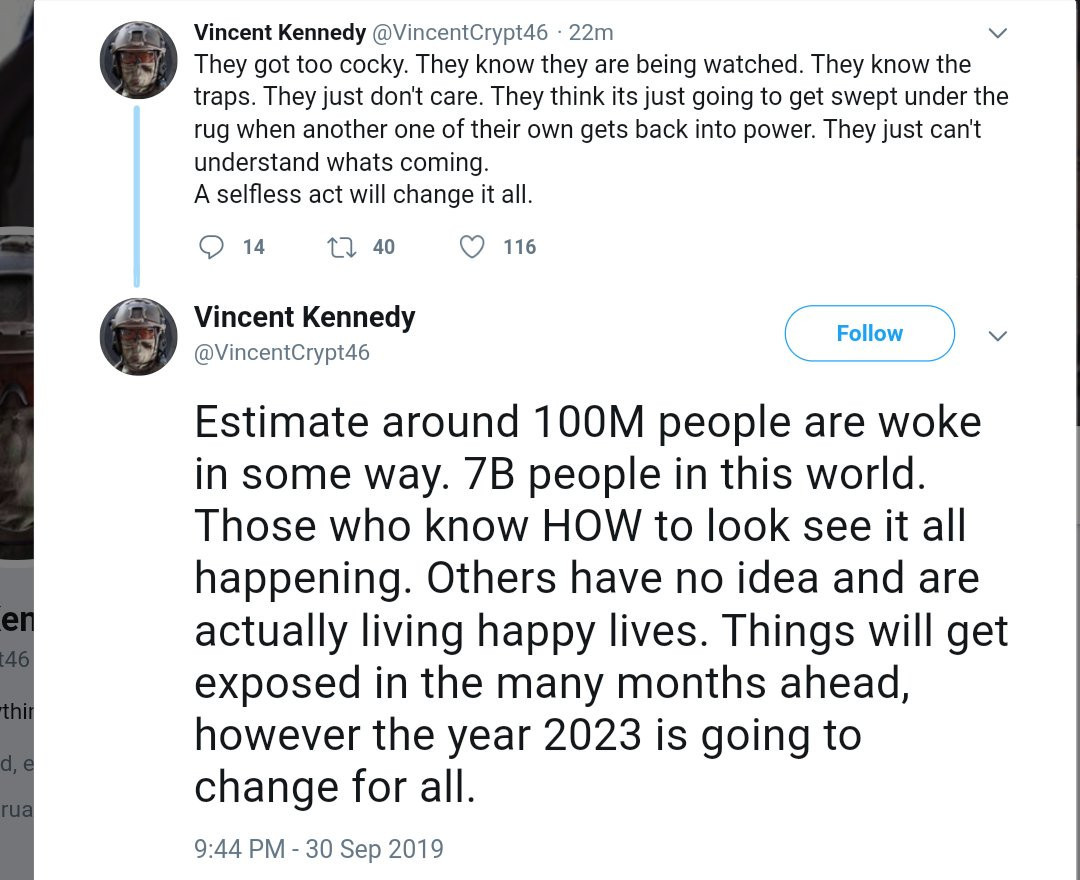Like the top tweet with the heart icon
This screenshot has width=1080, height=880.
pos(472,247)
